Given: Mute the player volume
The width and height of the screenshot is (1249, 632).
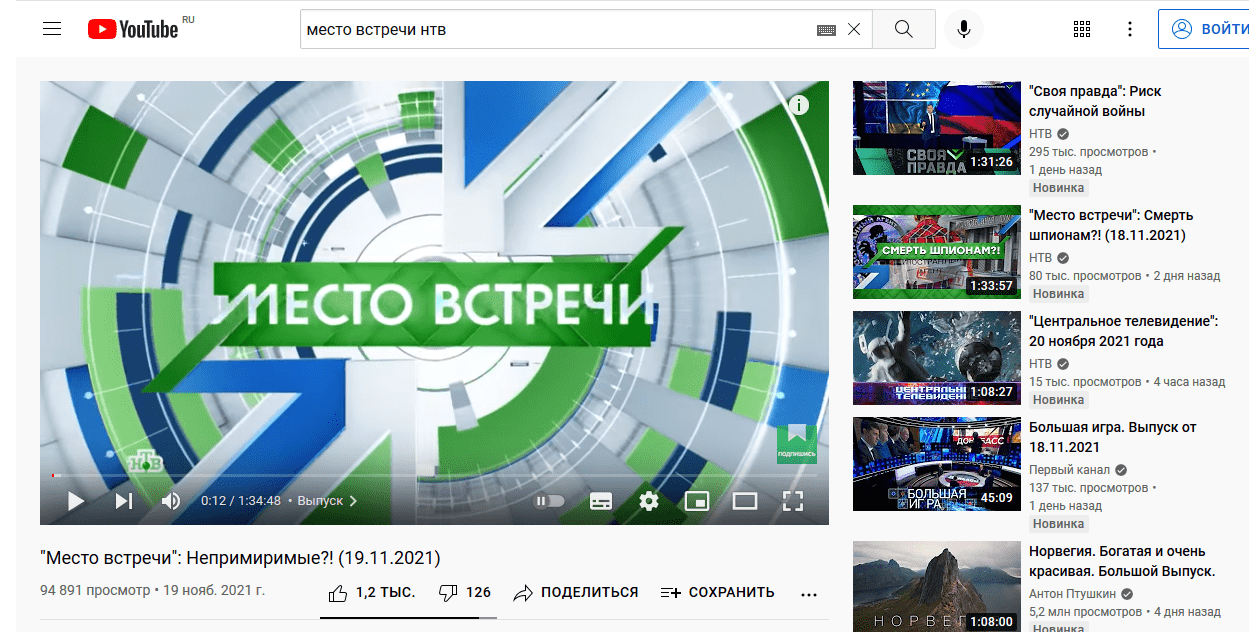Looking at the screenshot, I should (x=171, y=501).
